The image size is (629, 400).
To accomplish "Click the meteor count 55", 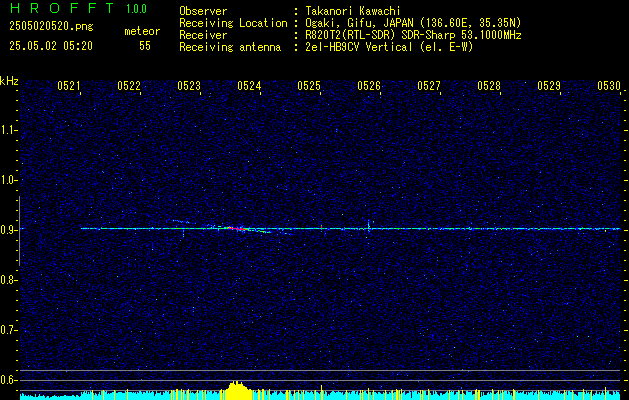I will coord(145,46).
